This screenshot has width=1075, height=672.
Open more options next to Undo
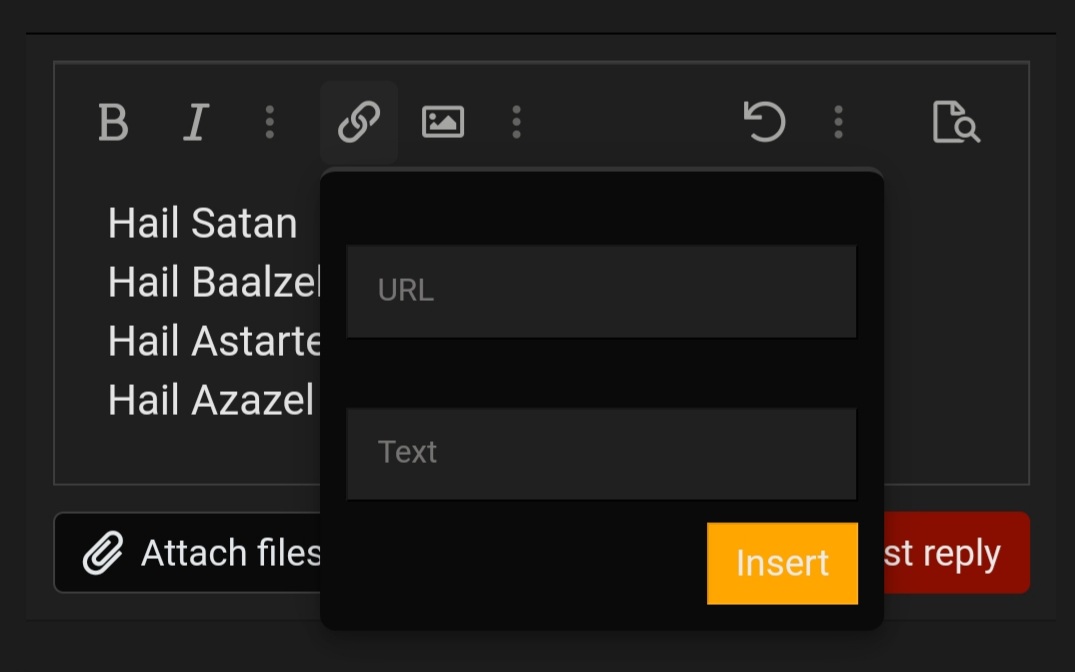click(838, 122)
